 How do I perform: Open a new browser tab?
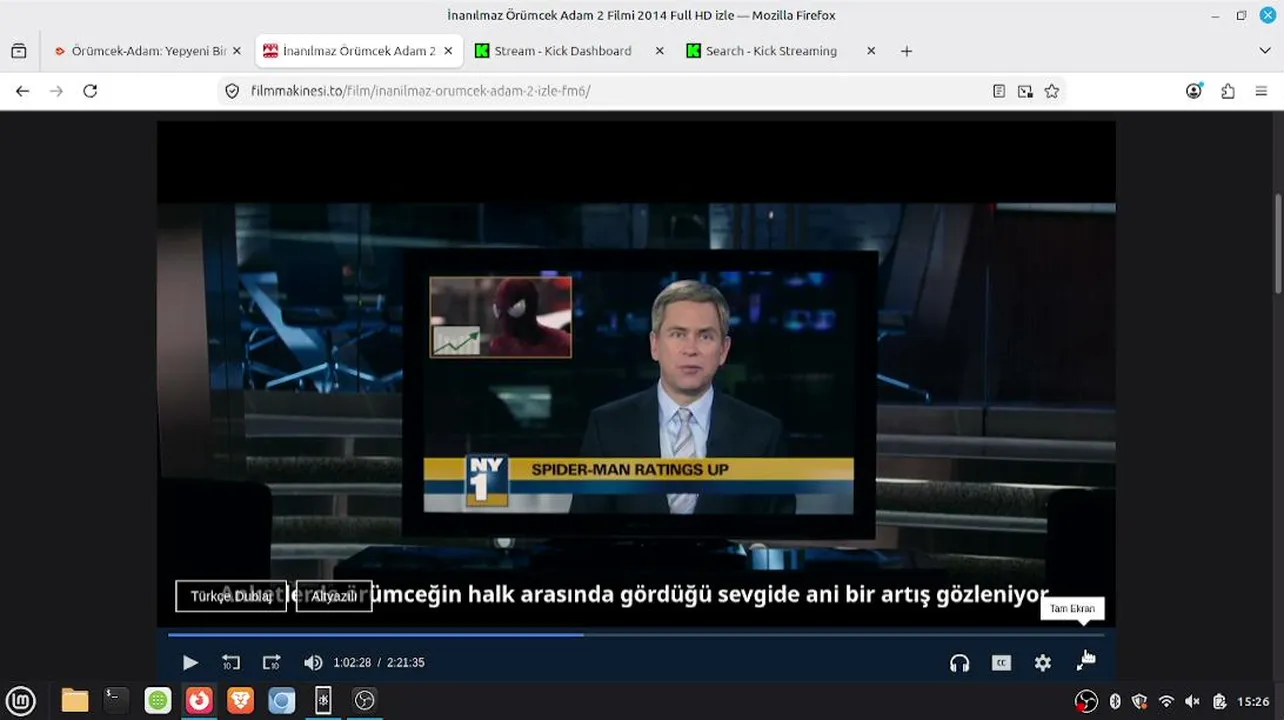tap(906, 51)
